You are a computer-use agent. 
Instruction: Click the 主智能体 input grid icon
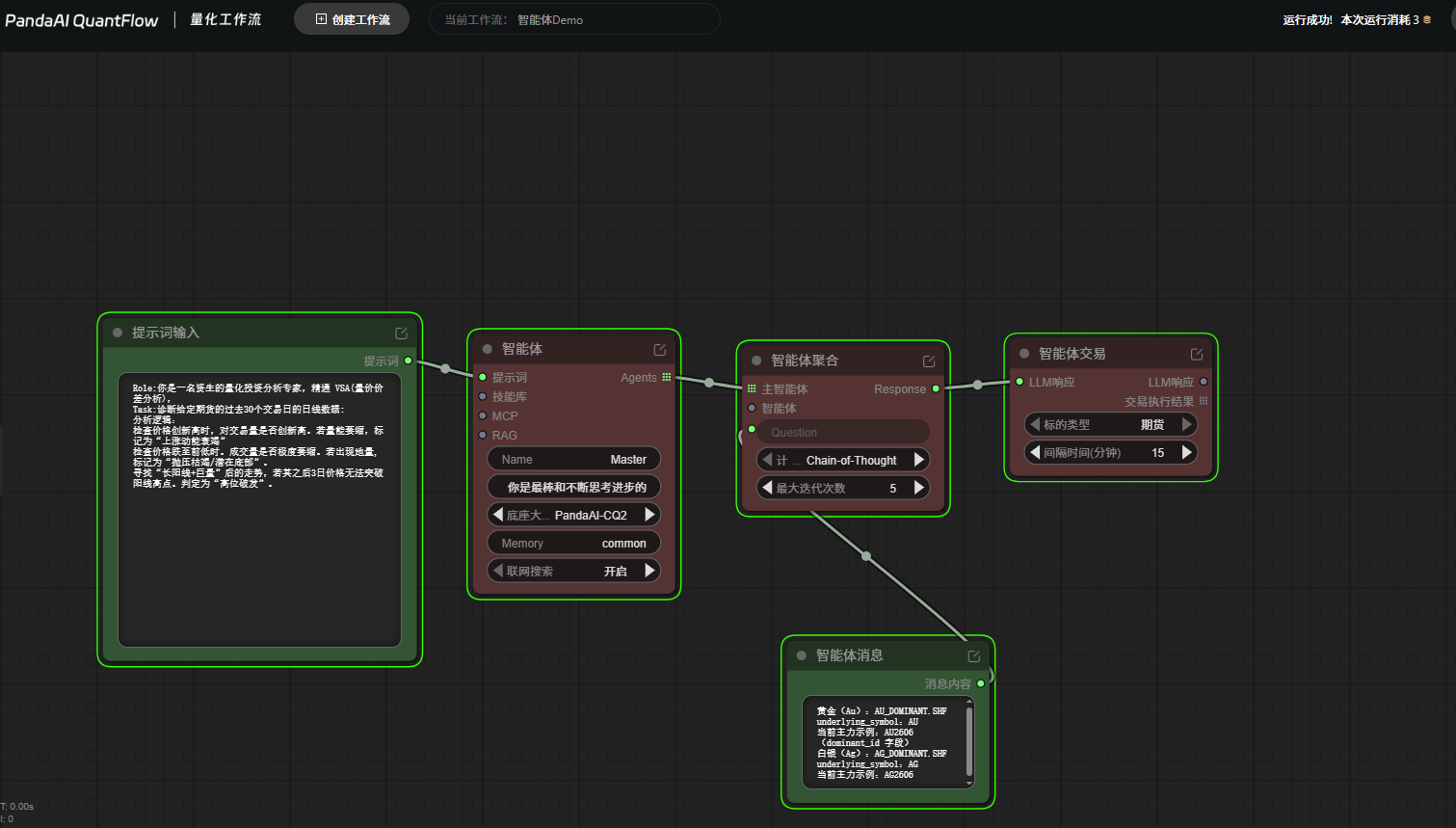pos(752,388)
